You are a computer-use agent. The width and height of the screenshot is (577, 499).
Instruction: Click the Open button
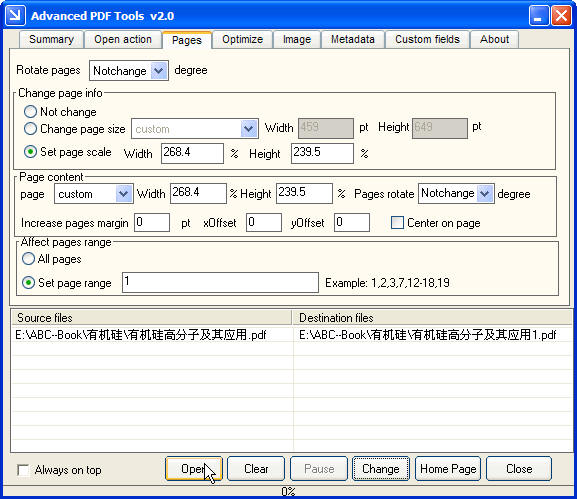[194, 469]
